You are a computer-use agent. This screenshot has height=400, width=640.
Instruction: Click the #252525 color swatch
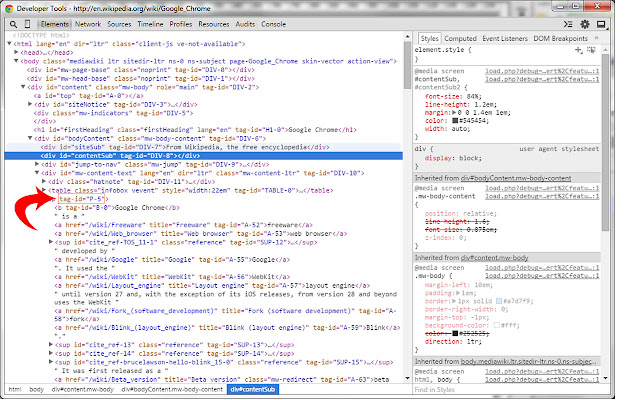coord(455,333)
